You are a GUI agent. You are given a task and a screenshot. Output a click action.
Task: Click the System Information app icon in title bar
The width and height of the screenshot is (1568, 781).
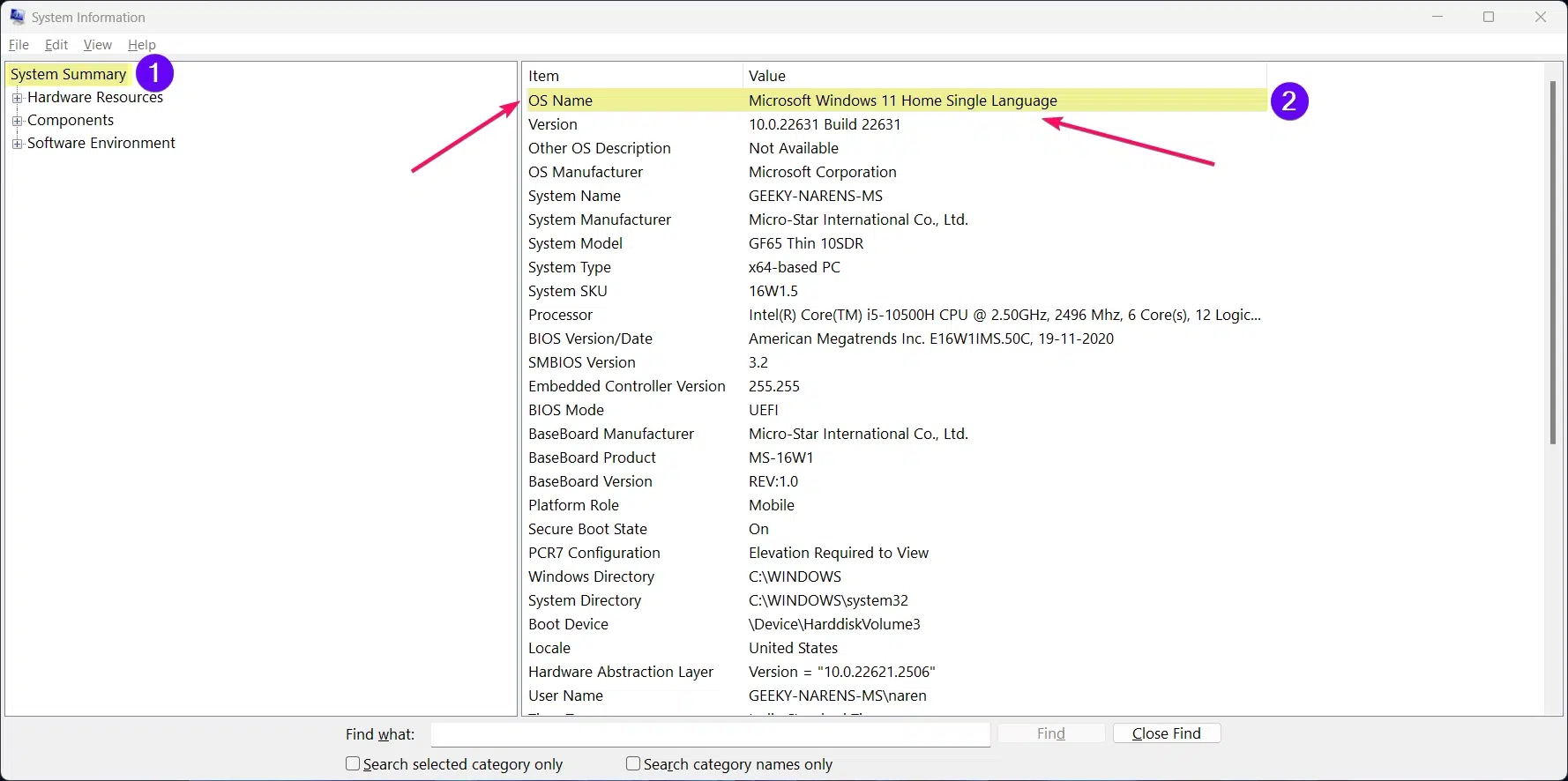point(17,17)
